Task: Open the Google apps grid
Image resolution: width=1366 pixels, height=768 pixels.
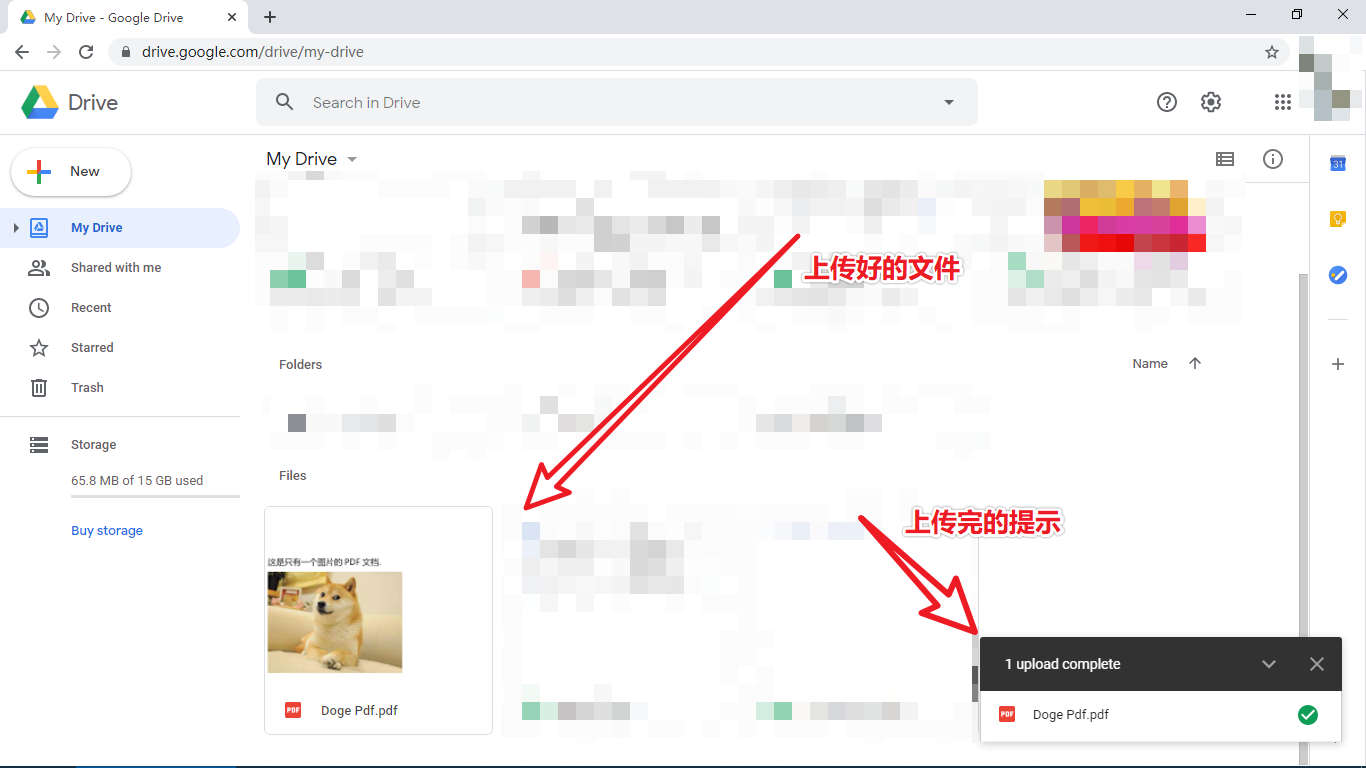Action: pos(1283,102)
